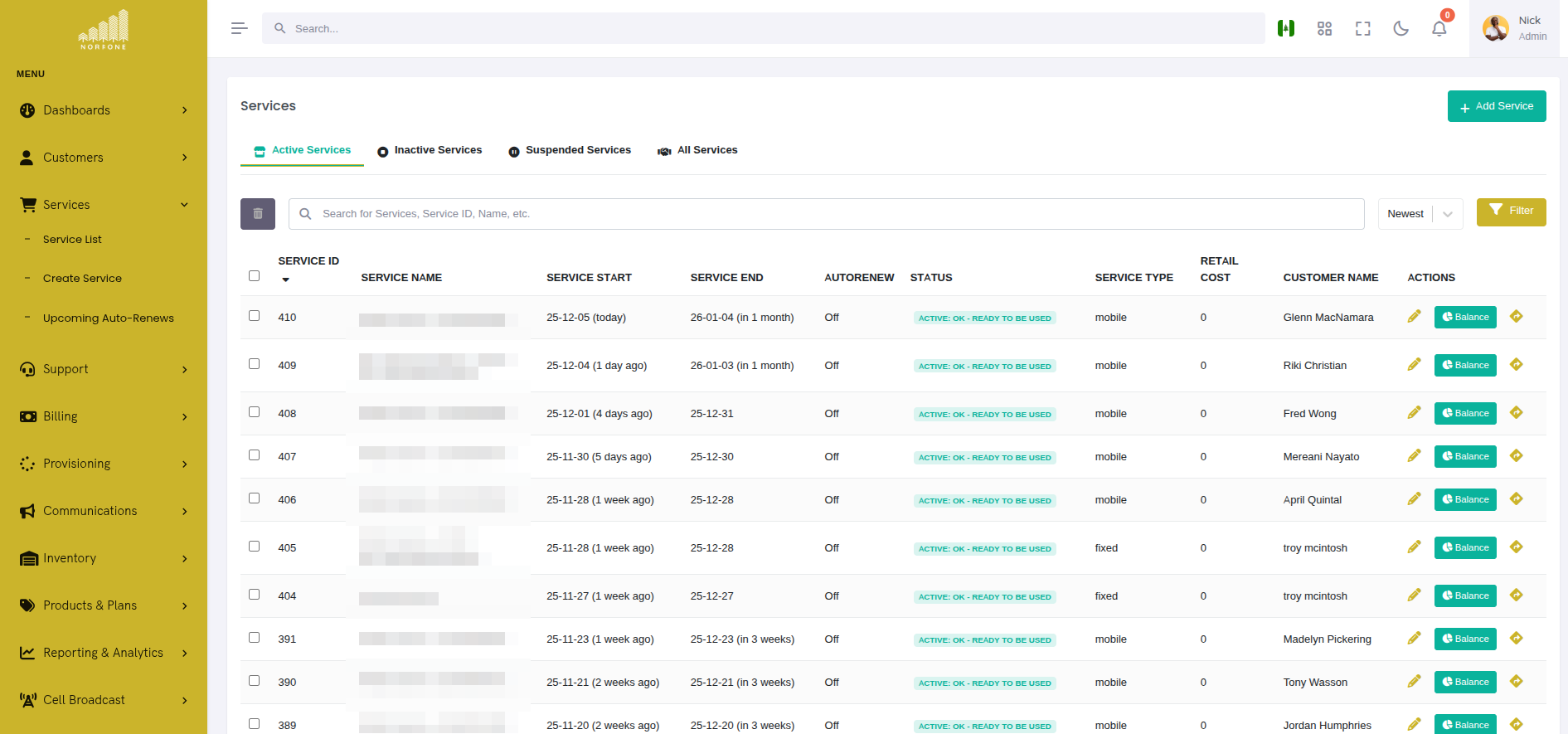Click the hamburger menu toggle icon
The height and width of the screenshot is (734, 1568).
coord(239,28)
